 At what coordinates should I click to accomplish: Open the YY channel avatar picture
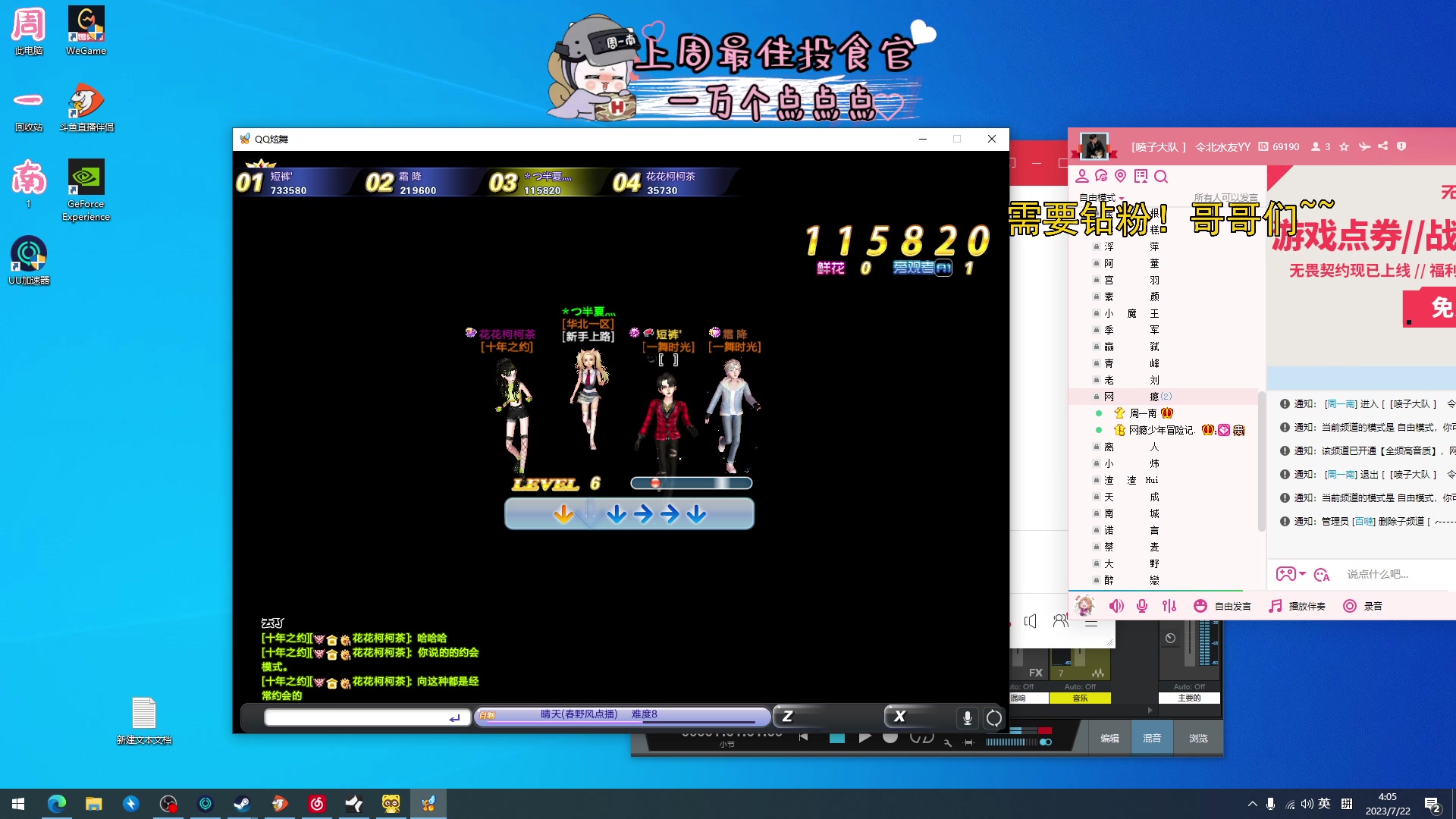pyautogui.click(x=1094, y=146)
